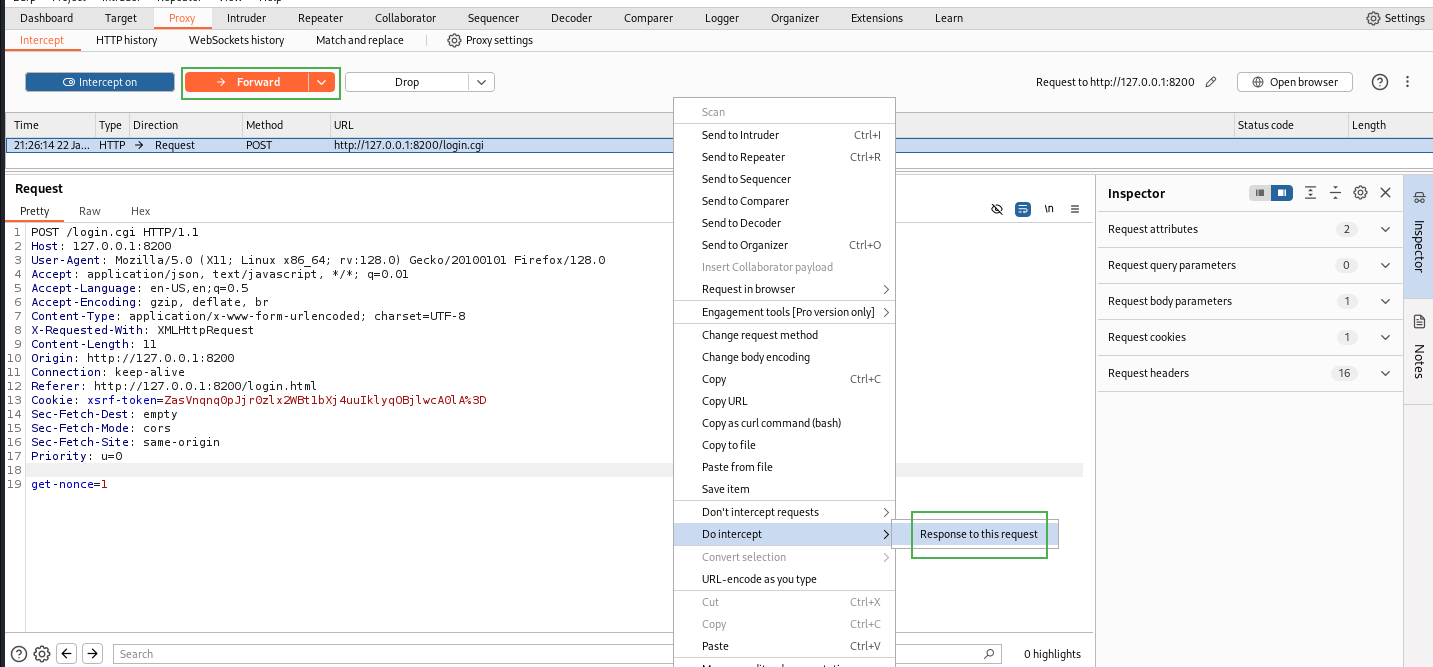Open the HTTP history sub-tab

click(127, 40)
